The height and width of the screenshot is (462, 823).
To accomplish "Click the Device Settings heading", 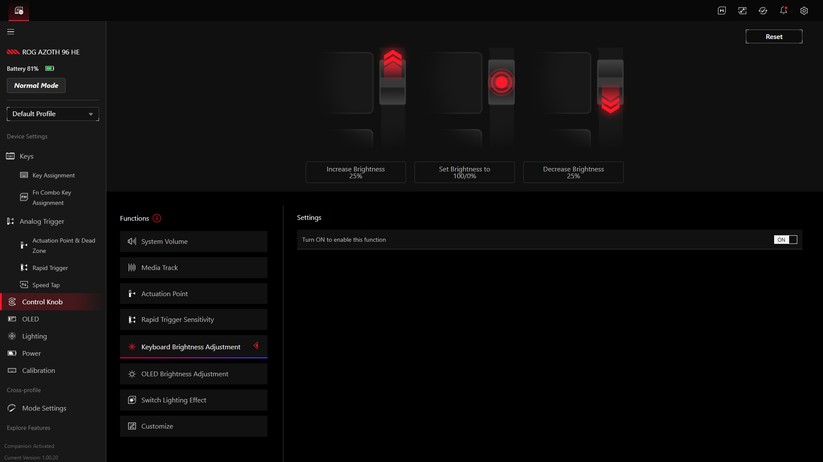I will point(27,136).
